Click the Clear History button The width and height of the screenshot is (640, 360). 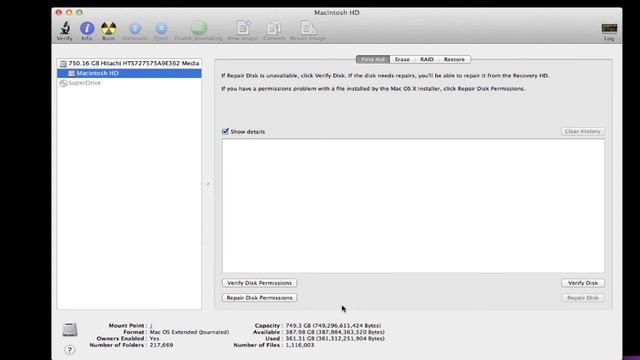click(x=582, y=131)
